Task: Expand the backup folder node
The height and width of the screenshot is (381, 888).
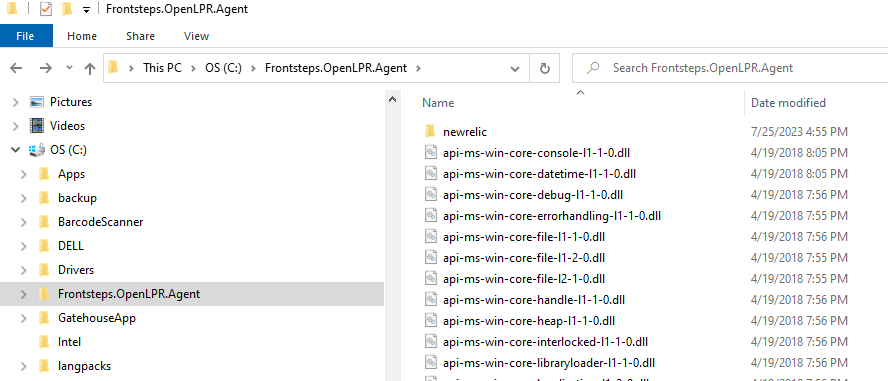Action: coord(24,198)
